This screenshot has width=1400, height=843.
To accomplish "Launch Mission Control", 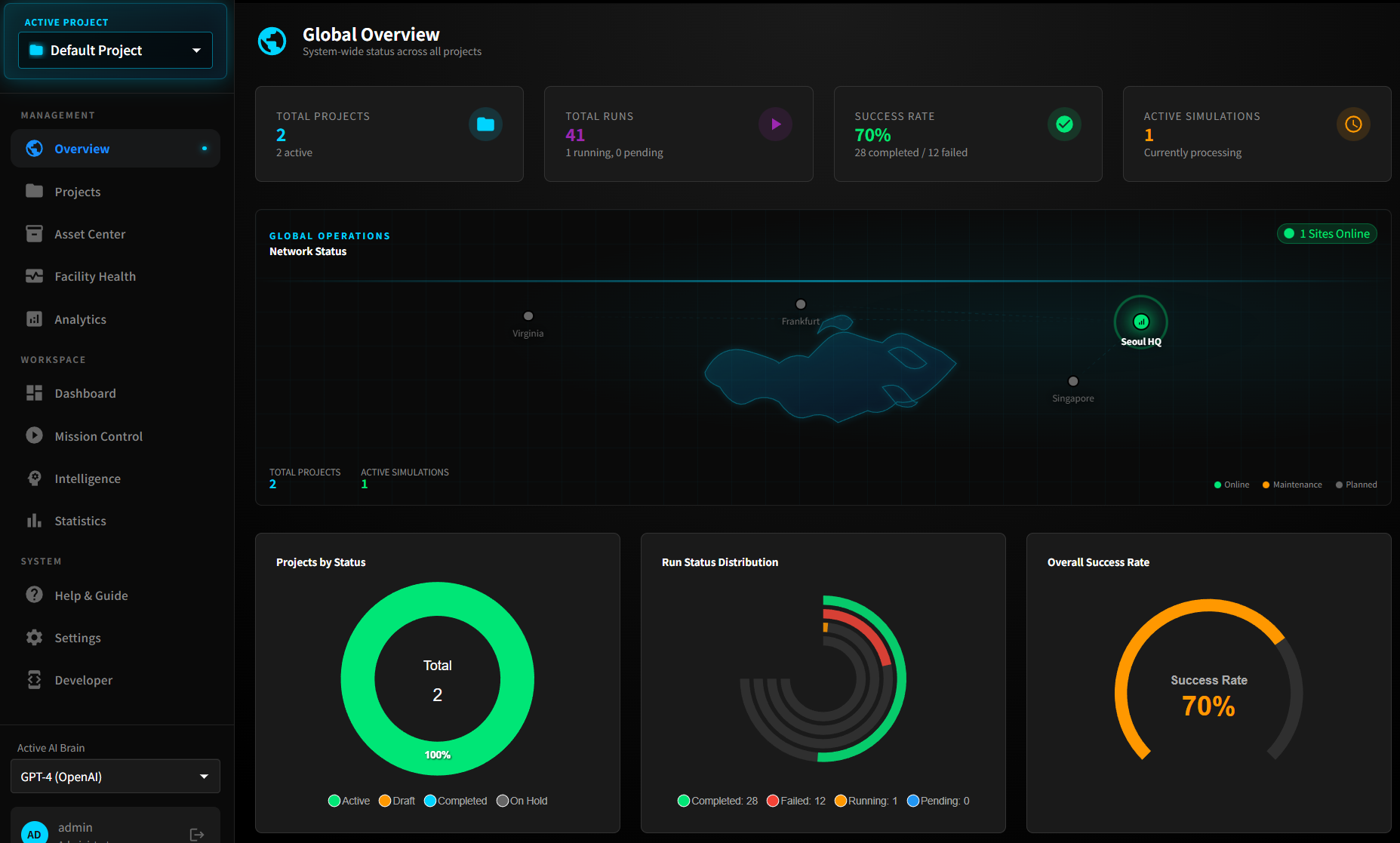I will pyautogui.click(x=98, y=435).
